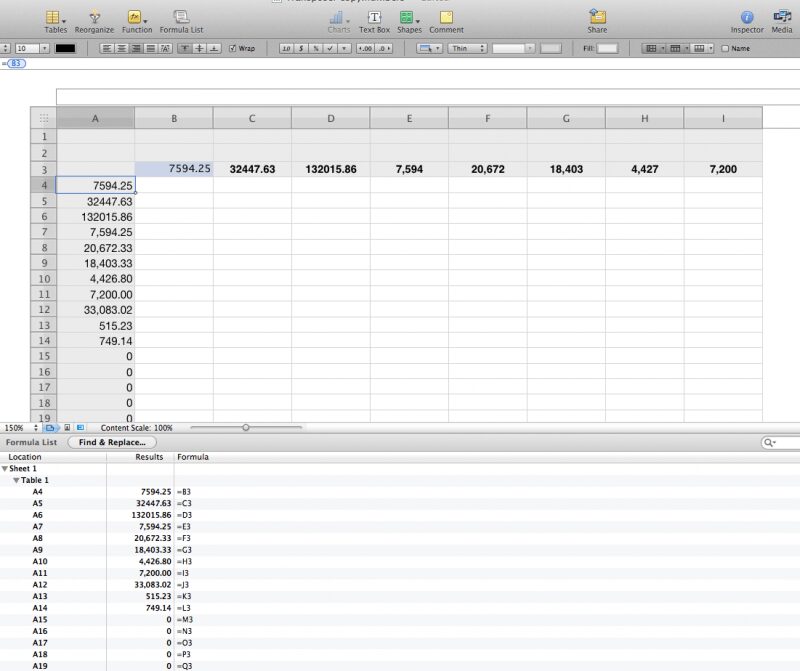This screenshot has height=671, width=800.
Task: Enable the Name checkbox in format bar
Action: click(x=725, y=48)
